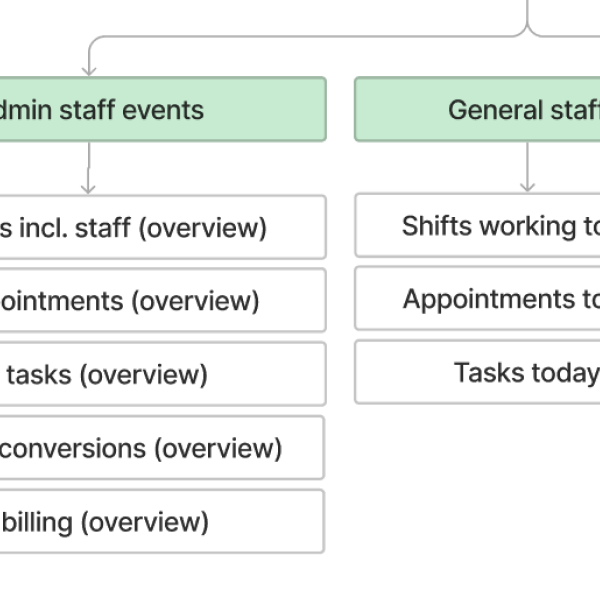Image resolution: width=600 pixels, height=600 pixels.
Task: Select the long horizontal connector line
Action: click(308, 37)
